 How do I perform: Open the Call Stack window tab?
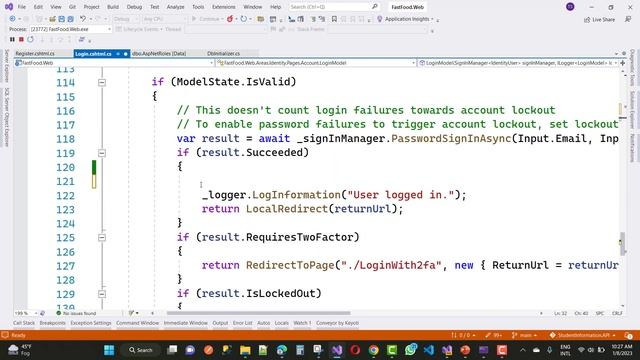coord(24,323)
